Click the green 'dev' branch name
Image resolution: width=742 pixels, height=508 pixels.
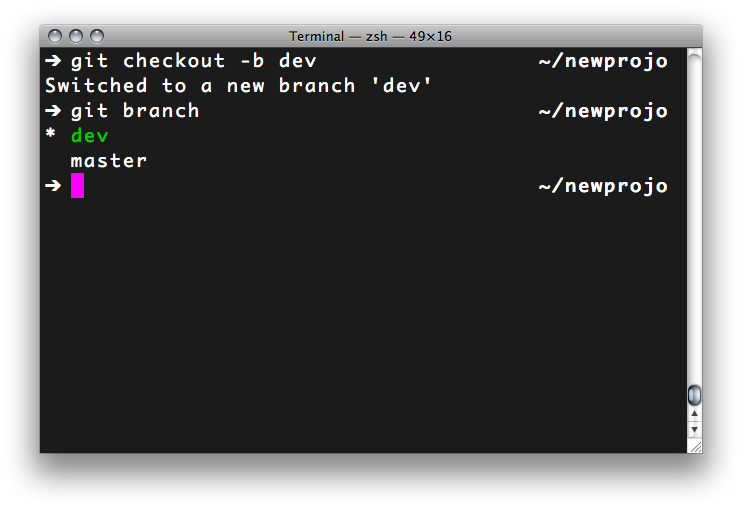click(90, 136)
